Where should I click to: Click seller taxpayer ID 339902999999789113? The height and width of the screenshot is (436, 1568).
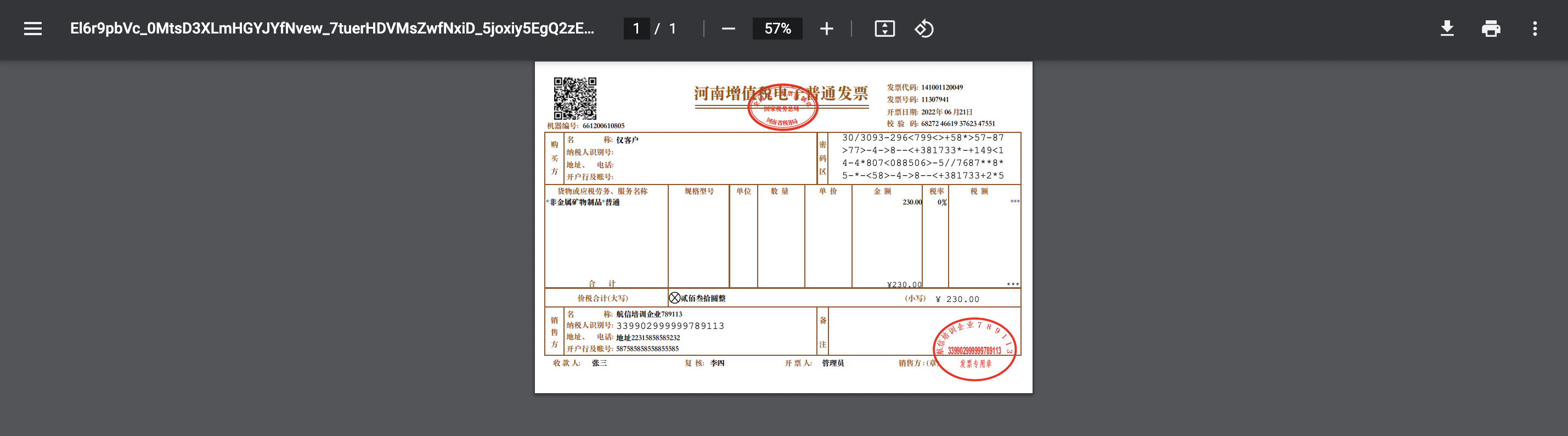pyautogui.click(x=670, y=326)
